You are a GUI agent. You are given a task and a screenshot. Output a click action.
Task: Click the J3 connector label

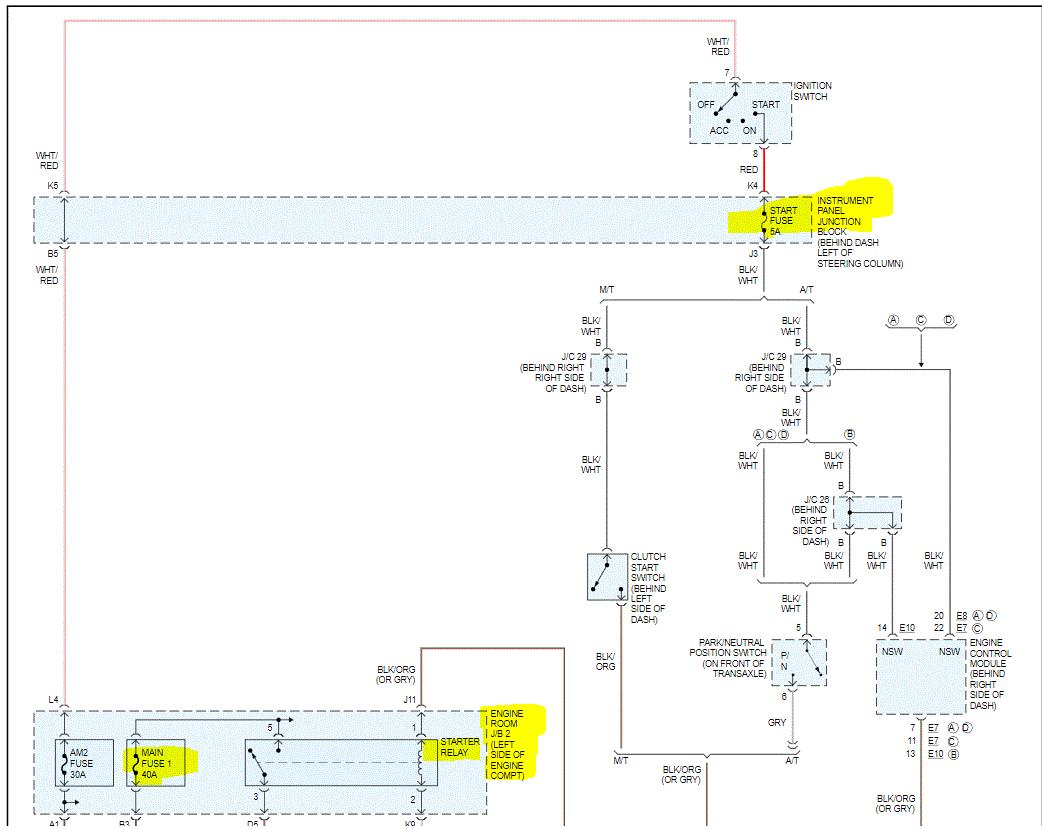click(x=753, y=253)
